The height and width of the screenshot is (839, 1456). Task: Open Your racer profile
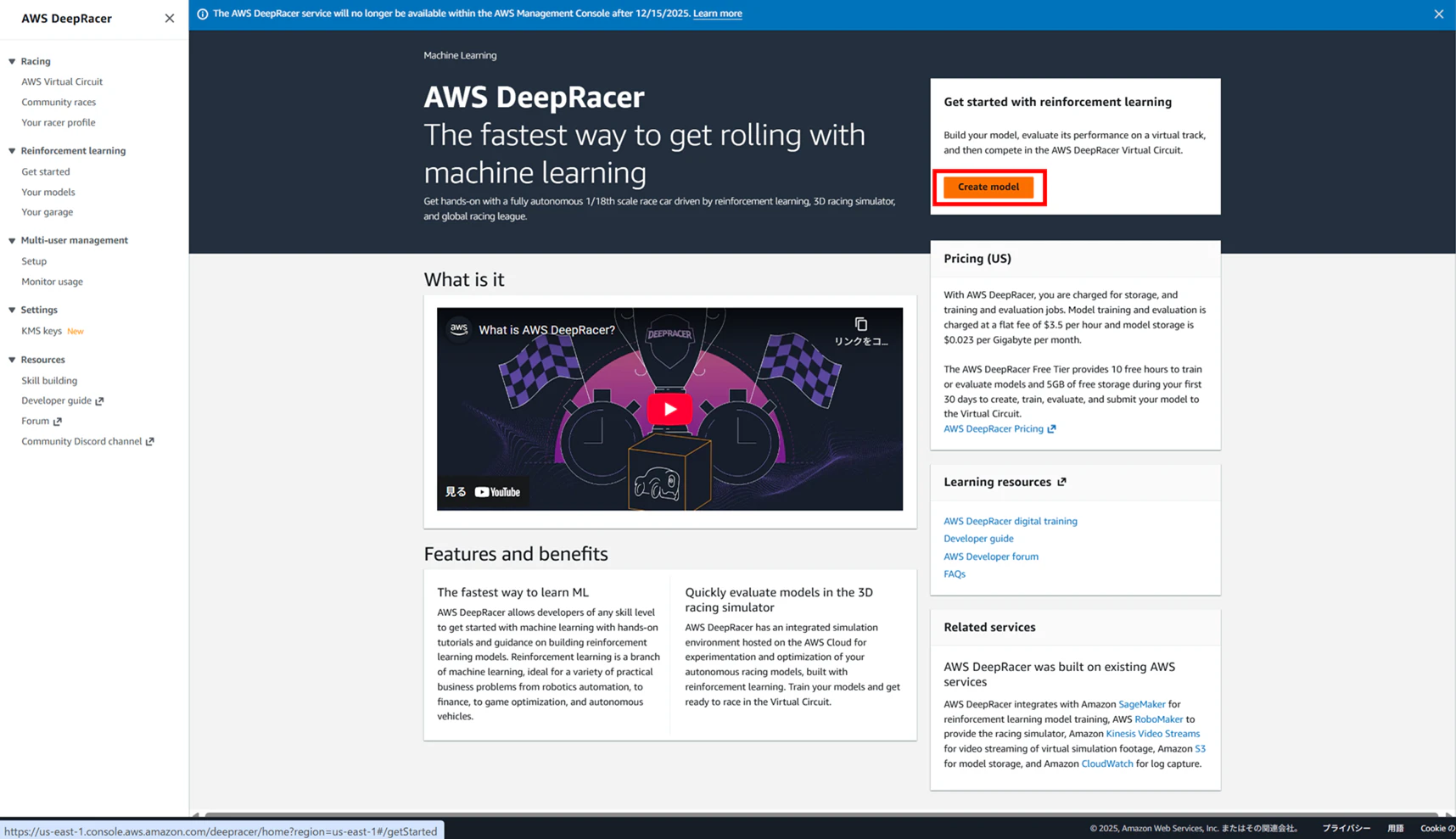[59, 122]
